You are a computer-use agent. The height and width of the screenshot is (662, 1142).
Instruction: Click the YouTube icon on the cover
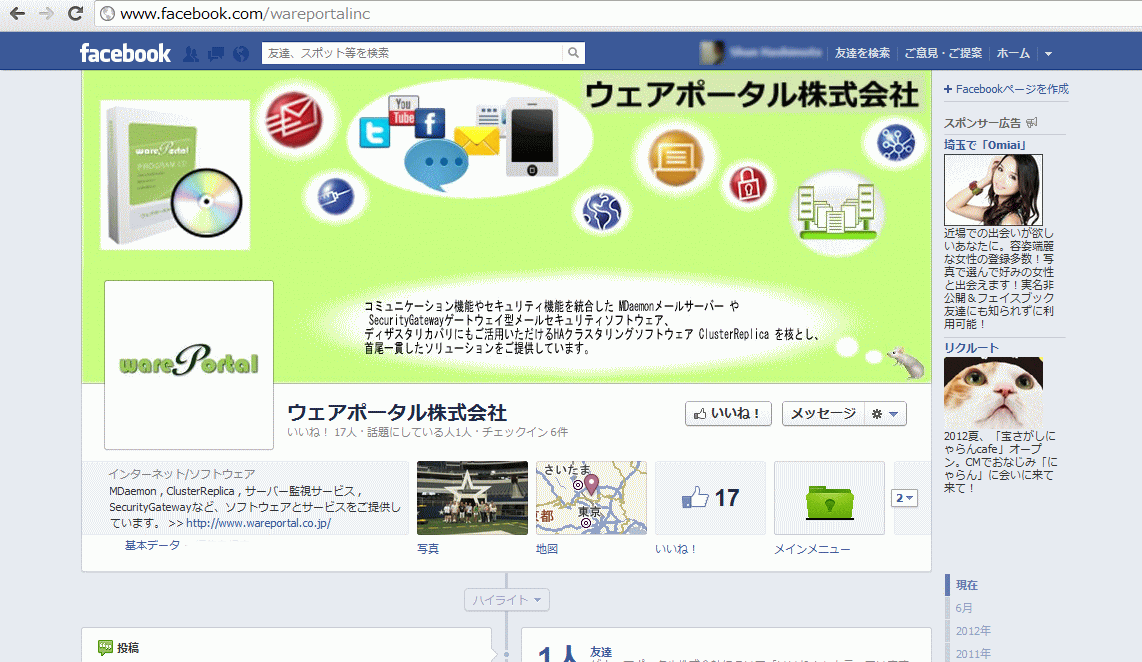click(x=403, y=110)
